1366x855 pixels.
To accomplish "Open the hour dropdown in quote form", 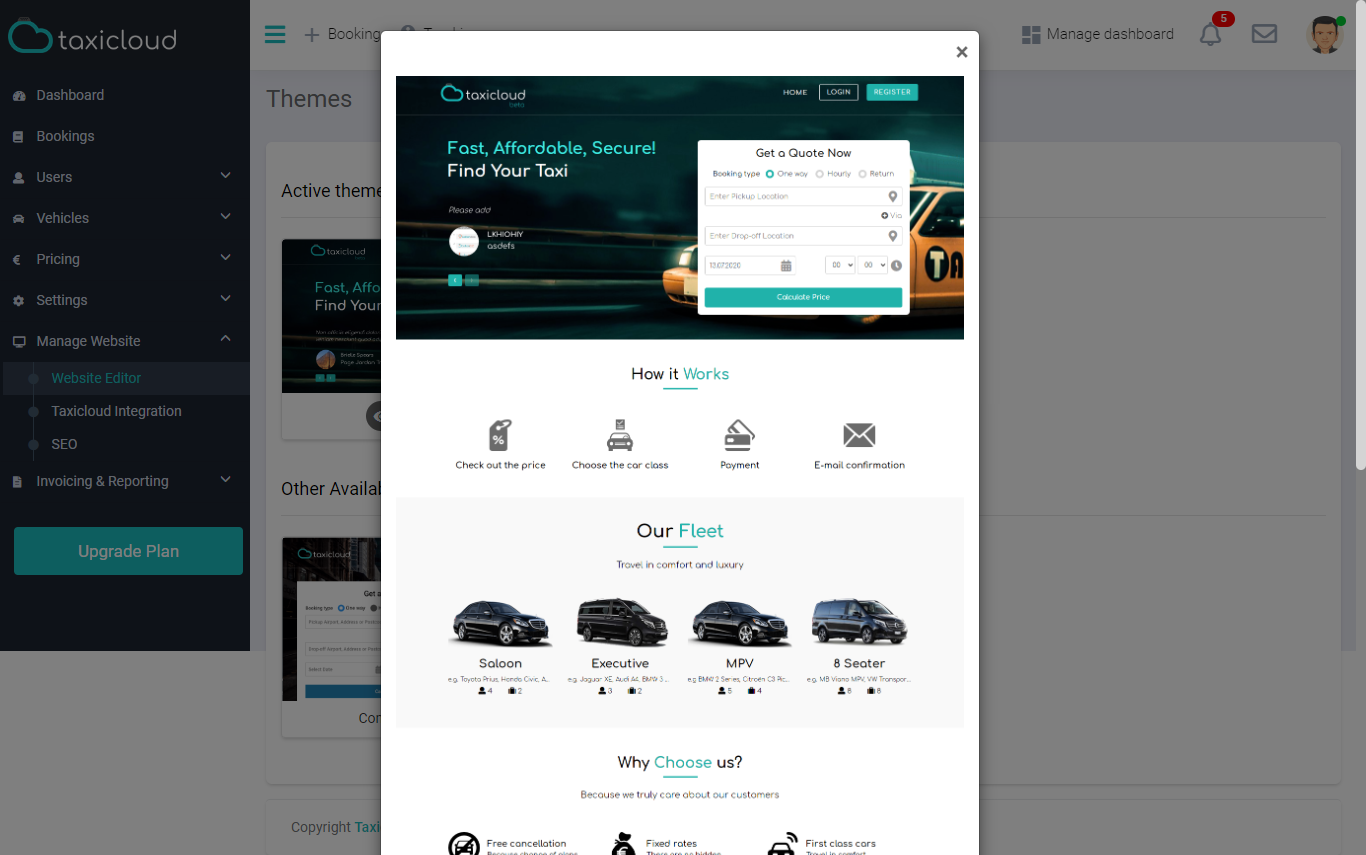I will (x=840, y=265).
